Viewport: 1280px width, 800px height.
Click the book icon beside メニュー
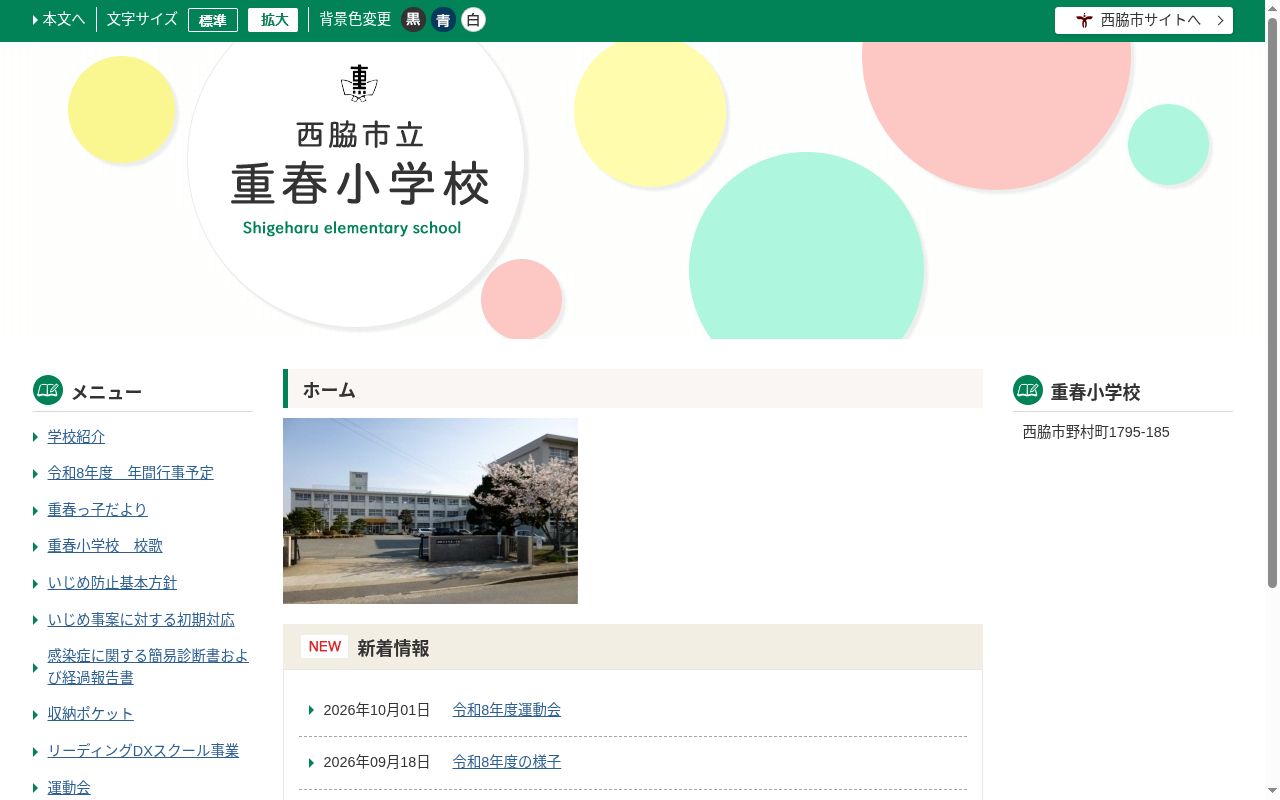48,390
